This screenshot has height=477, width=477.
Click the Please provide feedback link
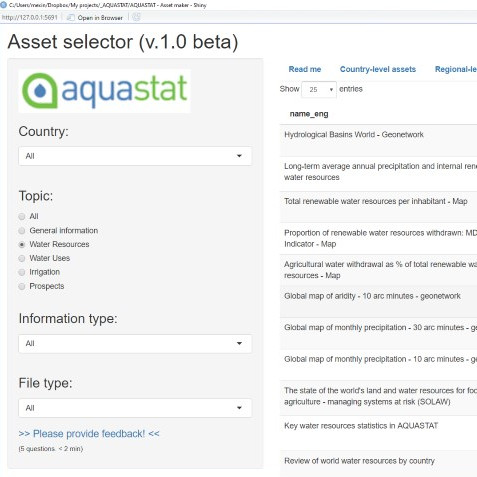coord(89,434)
